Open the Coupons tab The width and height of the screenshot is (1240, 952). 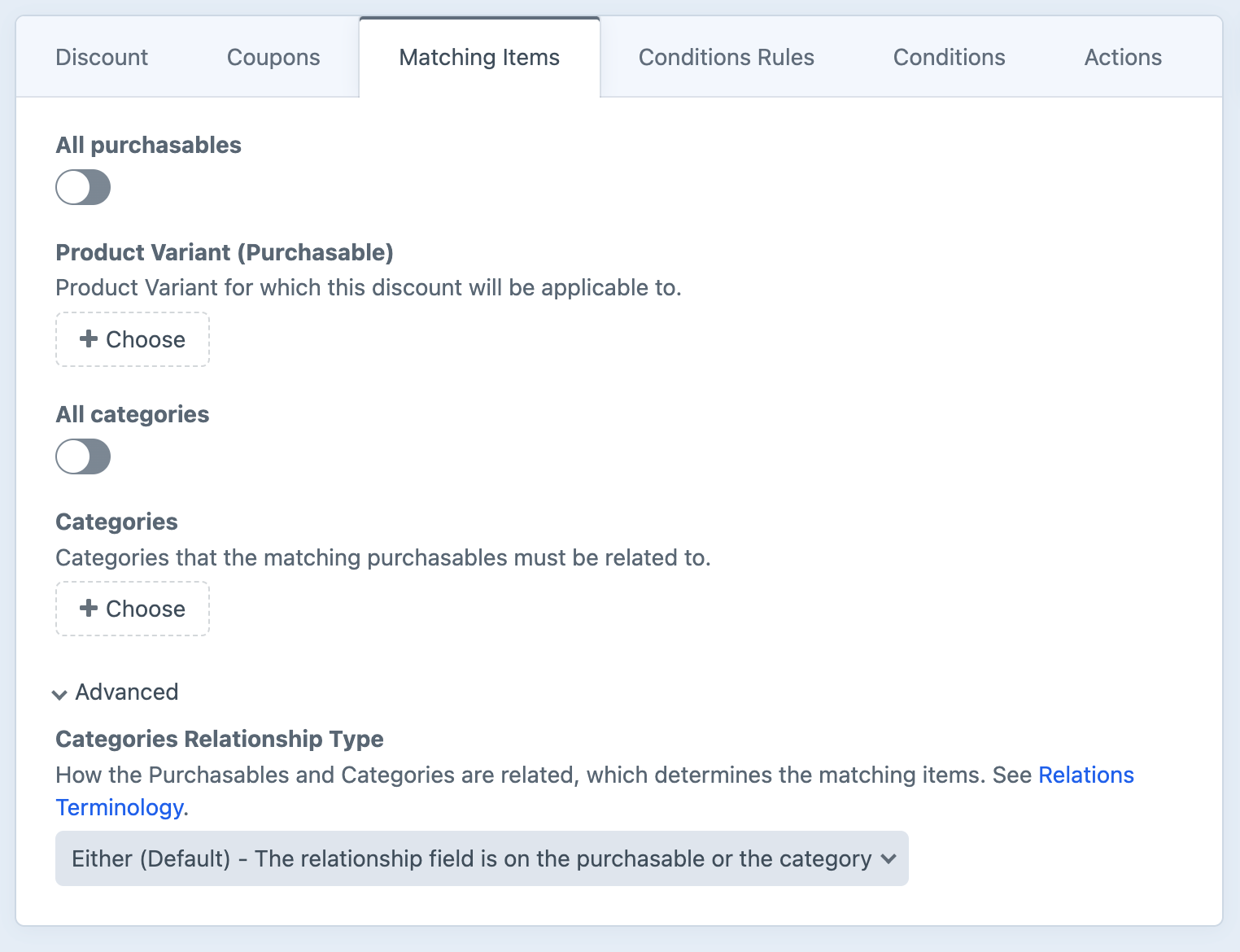(x=273, y=58)
